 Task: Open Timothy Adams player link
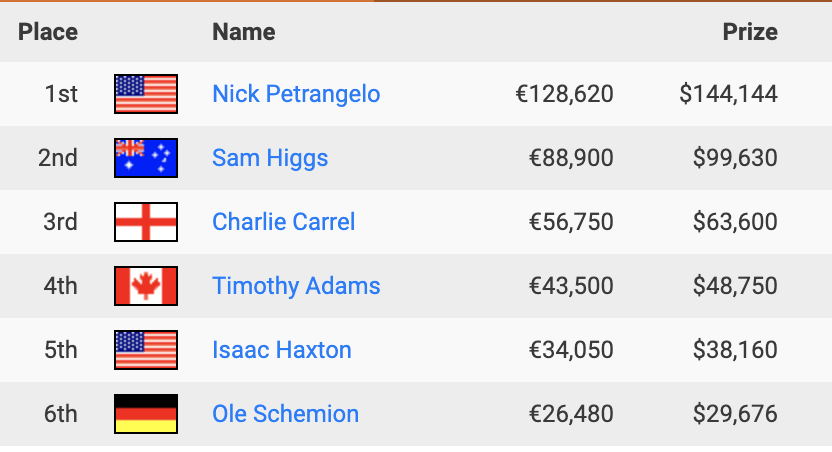pyautogui.click(x=296, y=286)
